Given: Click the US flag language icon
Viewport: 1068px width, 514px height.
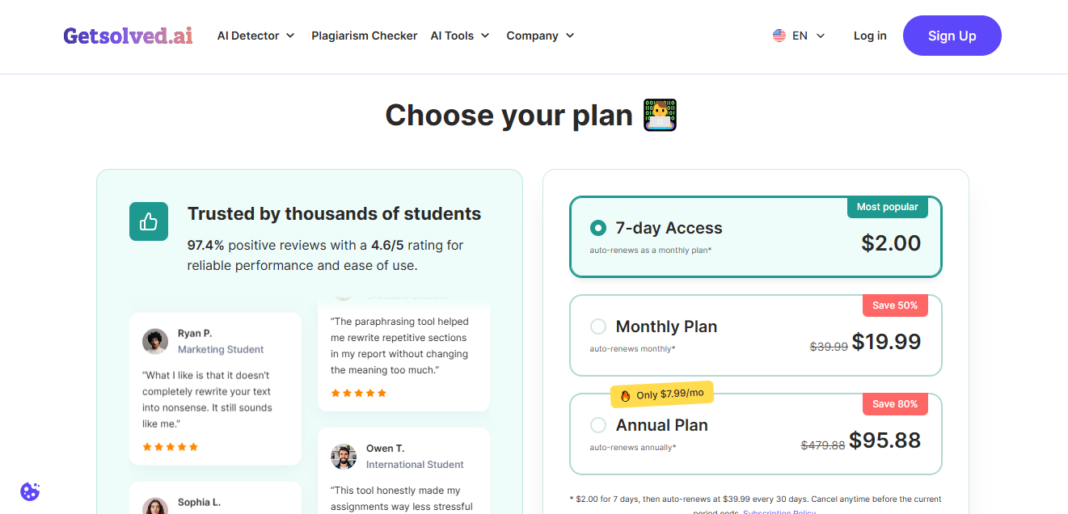Looking at the screenshot, I should (x=779, y=35).
